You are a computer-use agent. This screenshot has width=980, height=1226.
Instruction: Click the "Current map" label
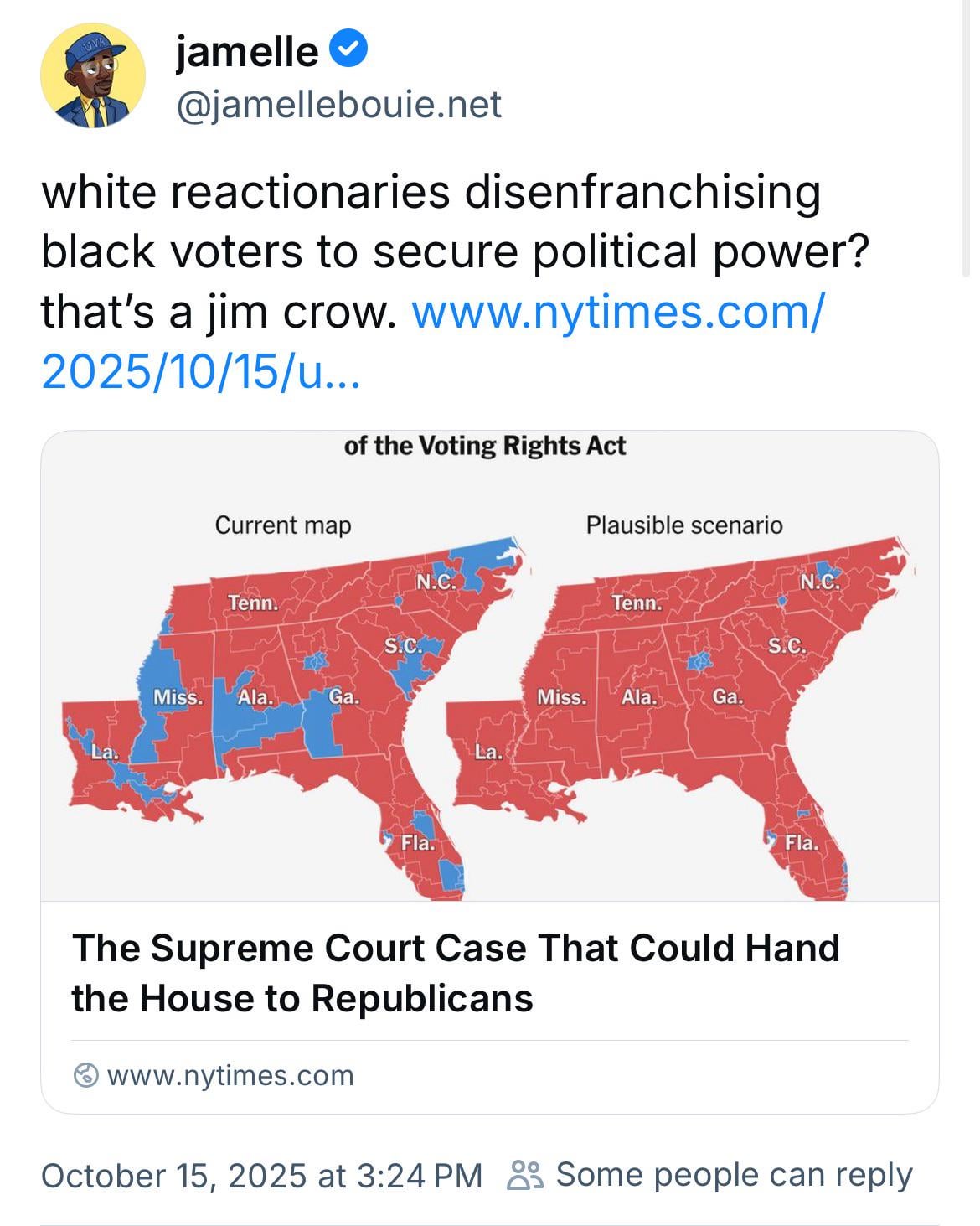point(283,525)
